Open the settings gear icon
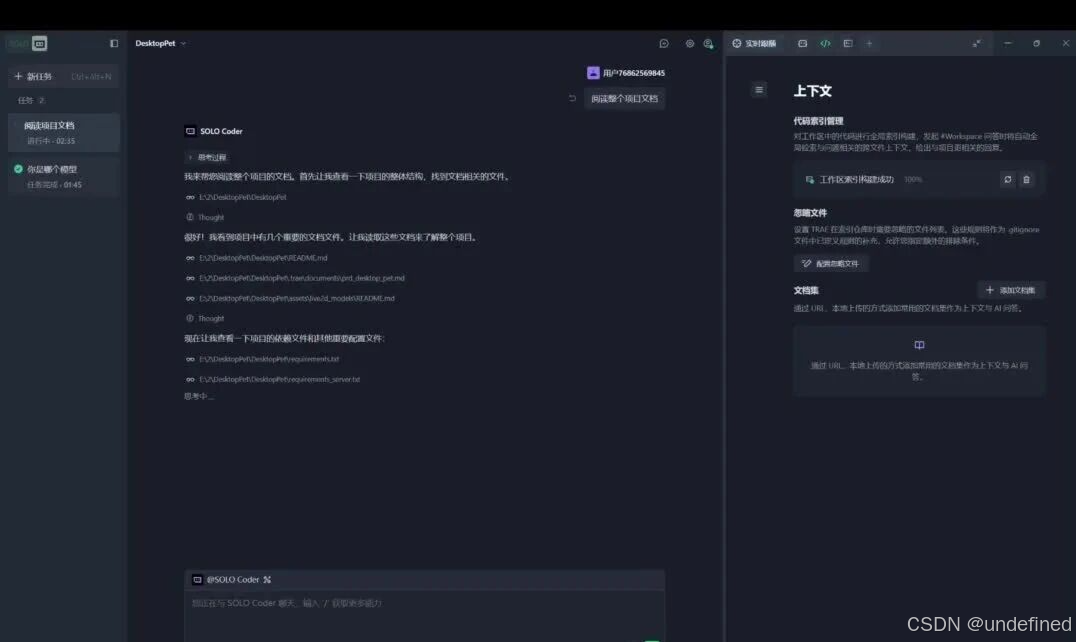 pyautogui.click(x=690, y=43)
